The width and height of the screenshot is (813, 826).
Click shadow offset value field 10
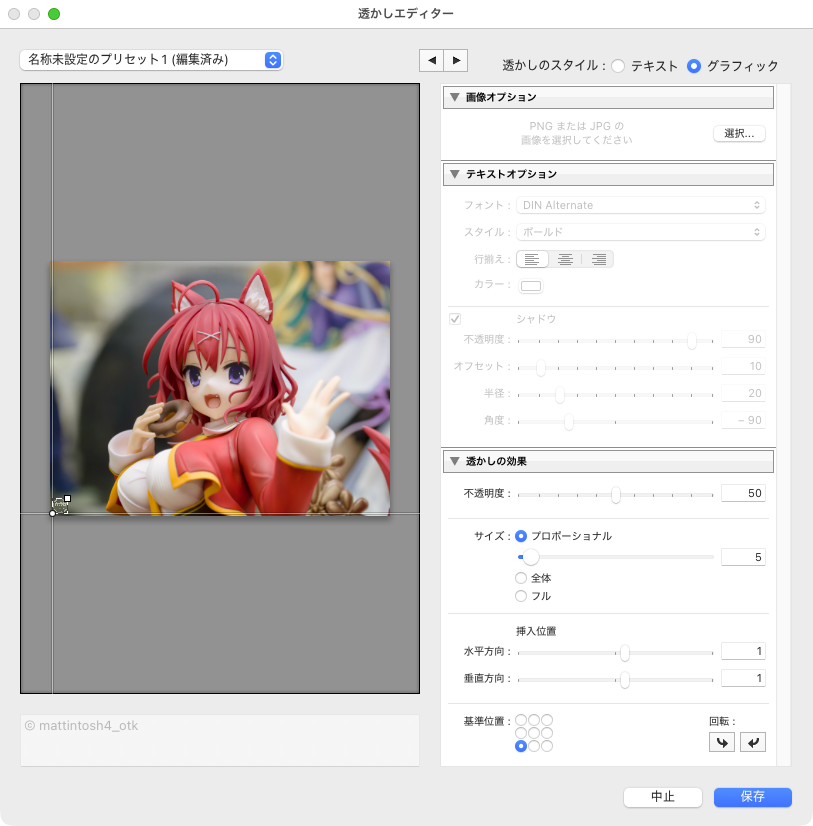coord(743,366)
